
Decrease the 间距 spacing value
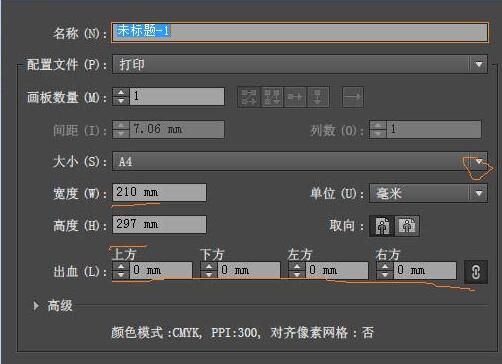click(121, 134)
